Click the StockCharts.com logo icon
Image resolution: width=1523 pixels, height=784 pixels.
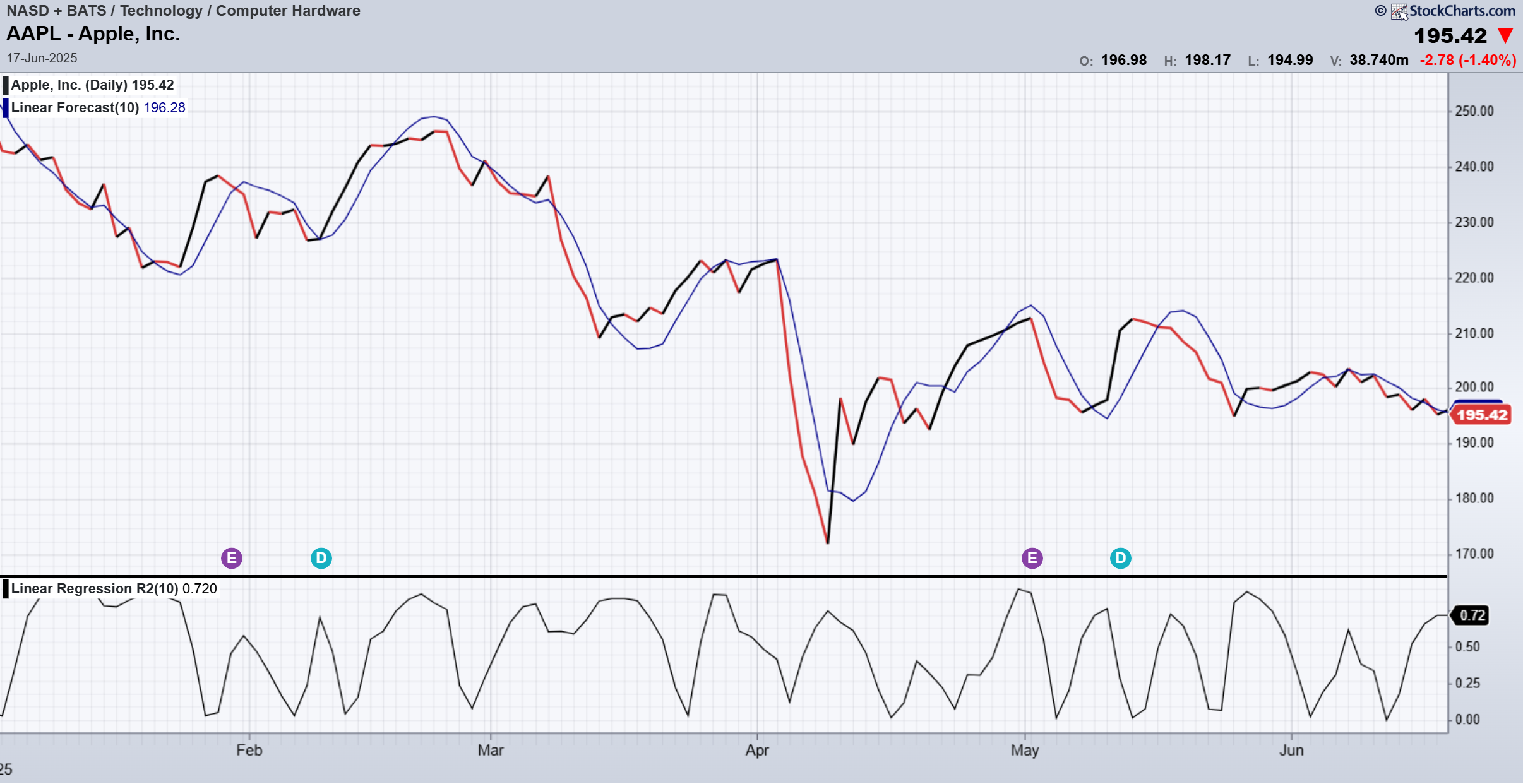point(1399,11)
